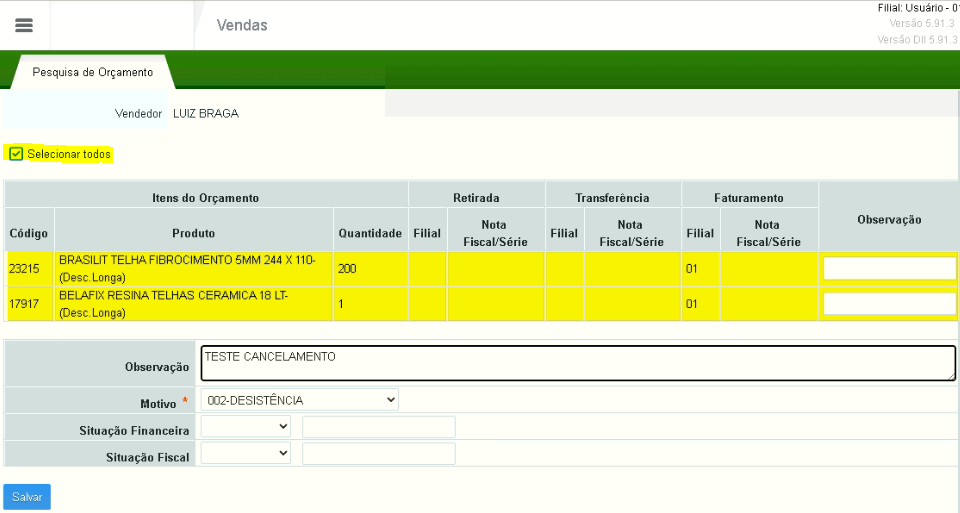The image size is (960, 513).
Task: Toggle the Selecionar todos checkbox
Action: (x=16, y=154)
